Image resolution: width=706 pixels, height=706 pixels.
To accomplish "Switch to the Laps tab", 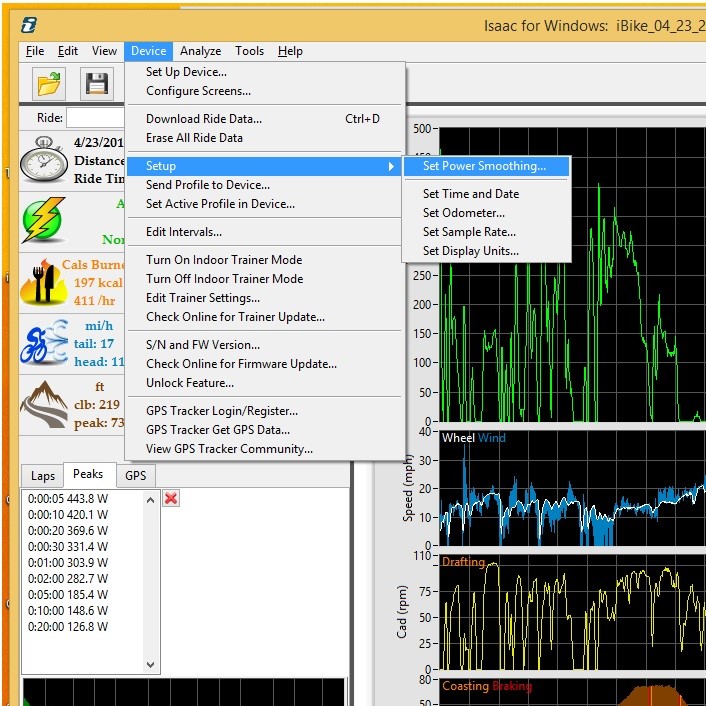I will pos(41,476).
